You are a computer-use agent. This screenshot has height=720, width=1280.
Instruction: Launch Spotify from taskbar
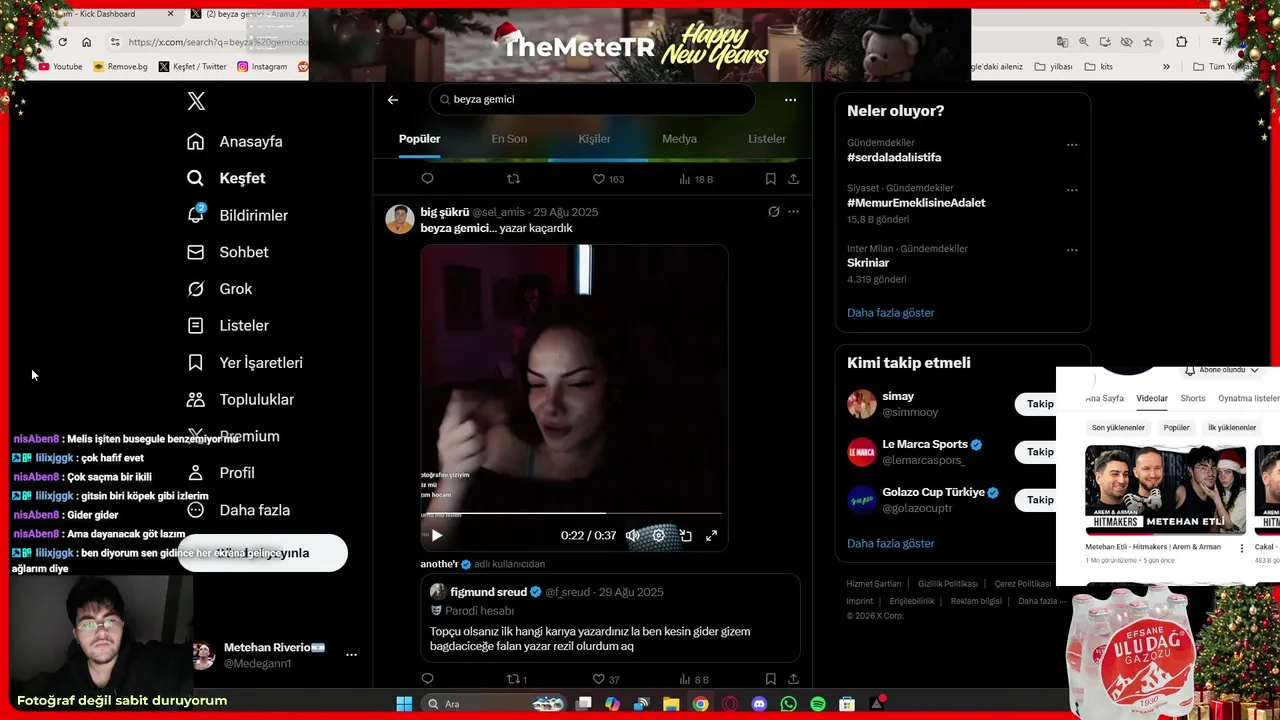point(818,704)
